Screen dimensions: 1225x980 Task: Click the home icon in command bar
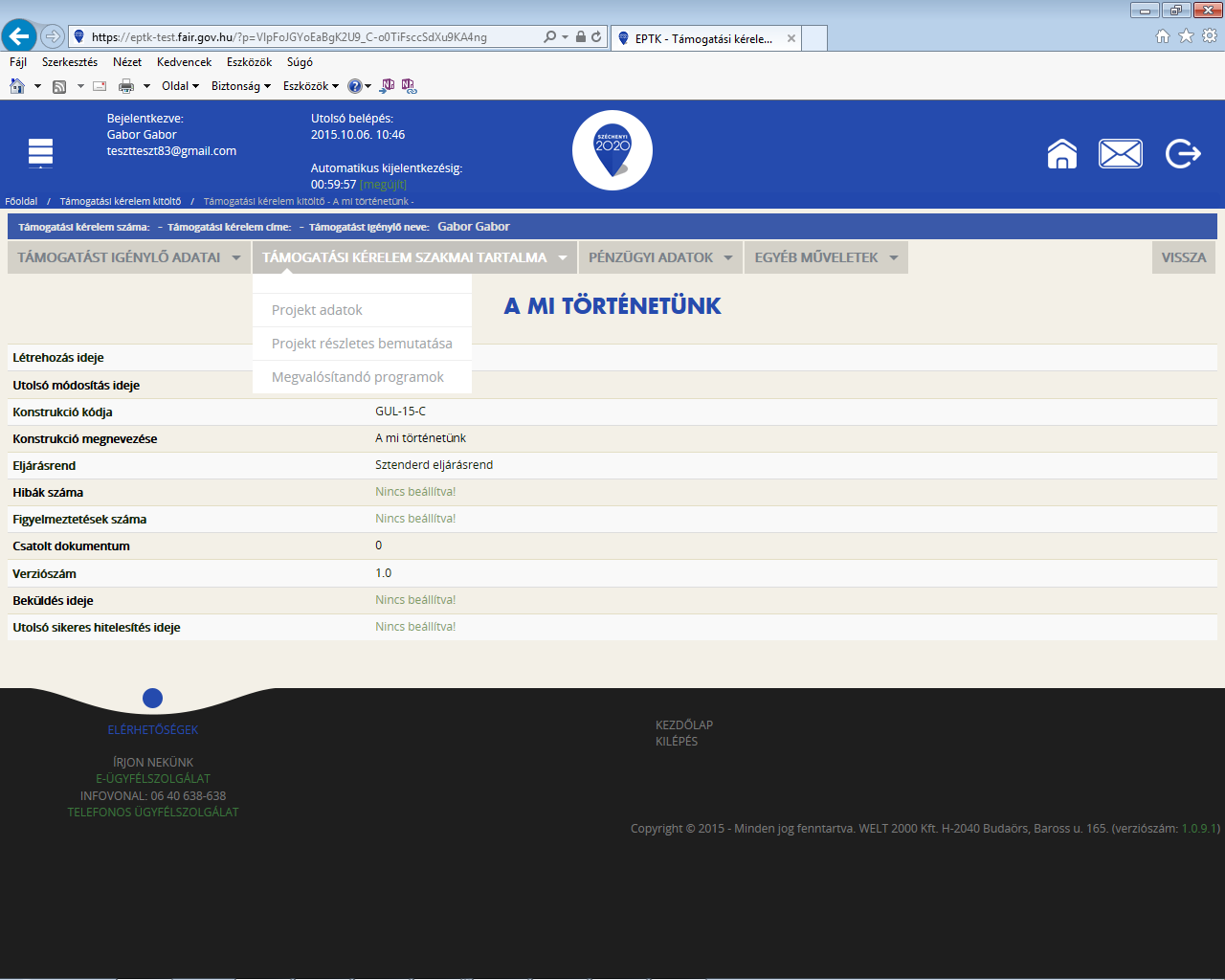(x=17, y=86)
